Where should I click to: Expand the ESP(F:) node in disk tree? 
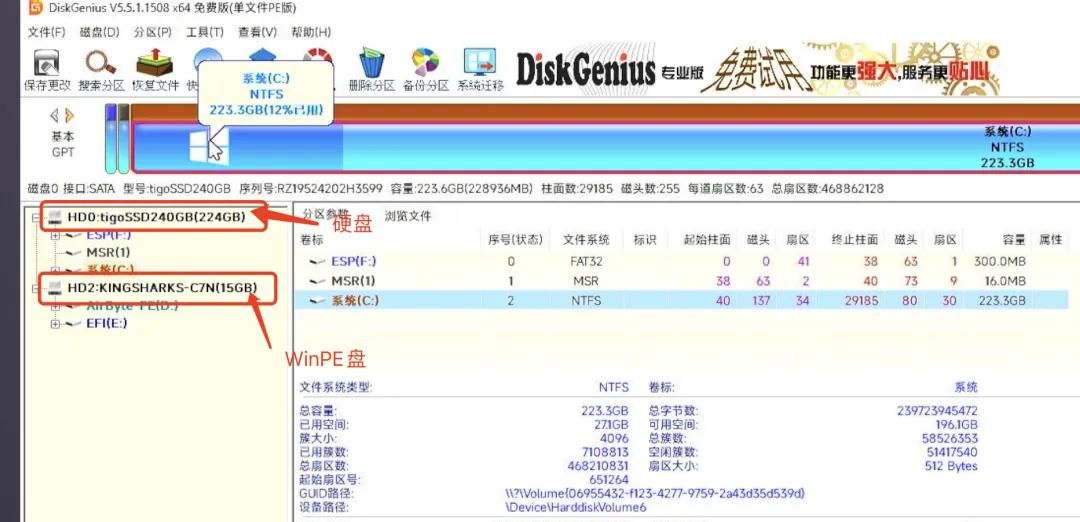tap(56, 236)
